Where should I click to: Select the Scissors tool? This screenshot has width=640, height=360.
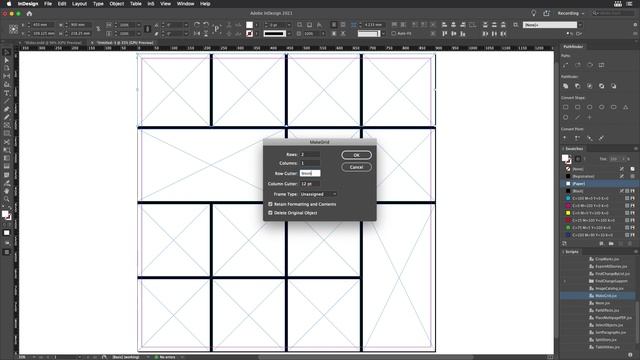7,142
